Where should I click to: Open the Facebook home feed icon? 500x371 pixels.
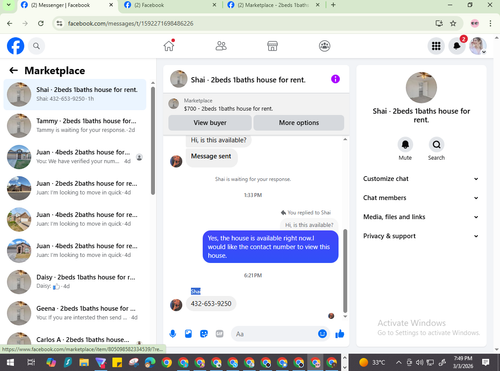click(x=169, y=46)
